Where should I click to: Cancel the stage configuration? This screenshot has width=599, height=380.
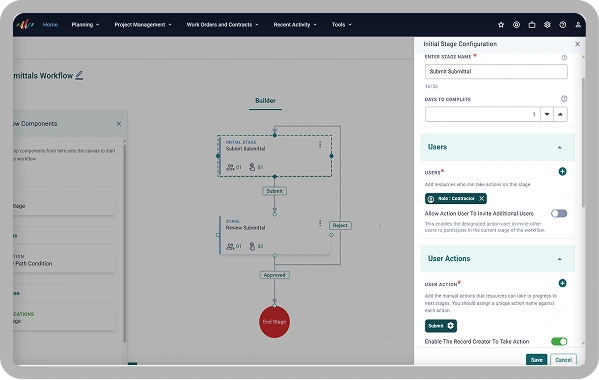563,360
